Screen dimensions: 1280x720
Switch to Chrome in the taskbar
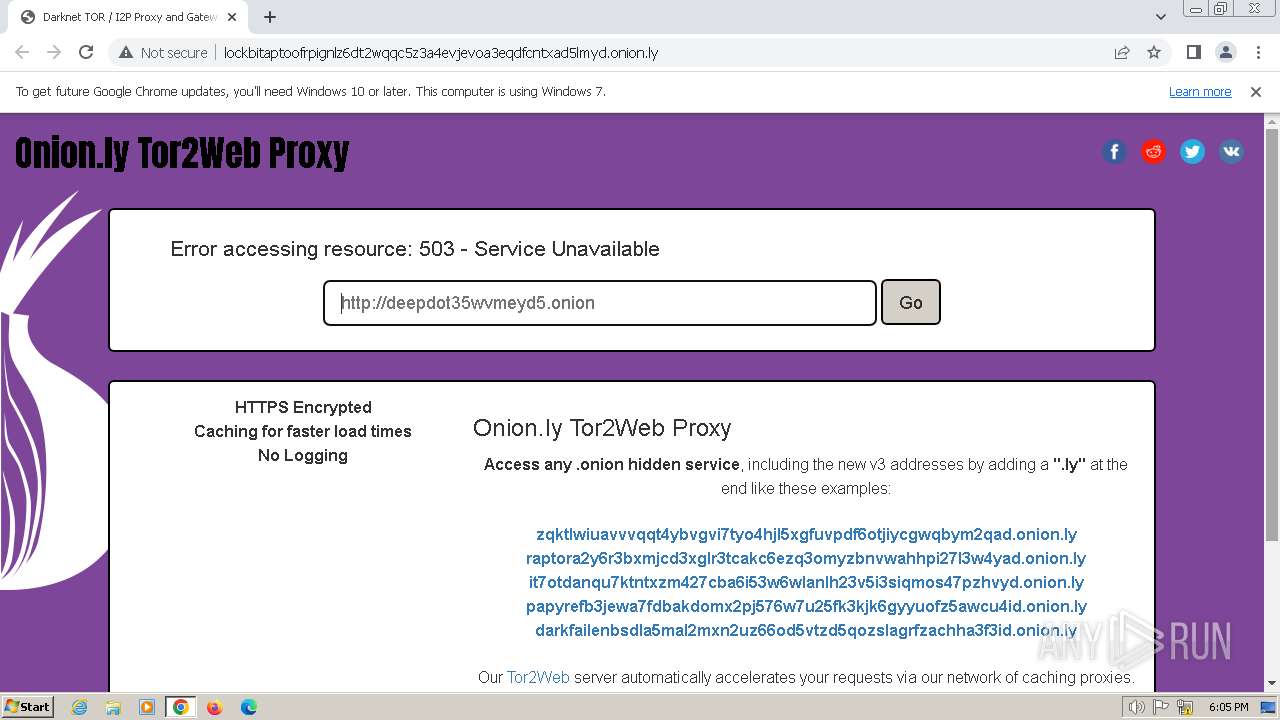tap(181, 707)
